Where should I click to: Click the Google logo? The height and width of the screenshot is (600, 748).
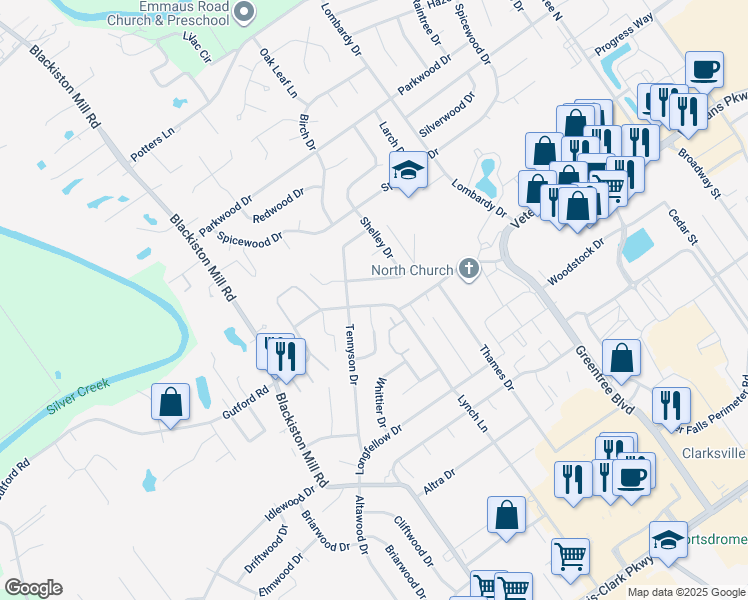click(x=33, y=587)
